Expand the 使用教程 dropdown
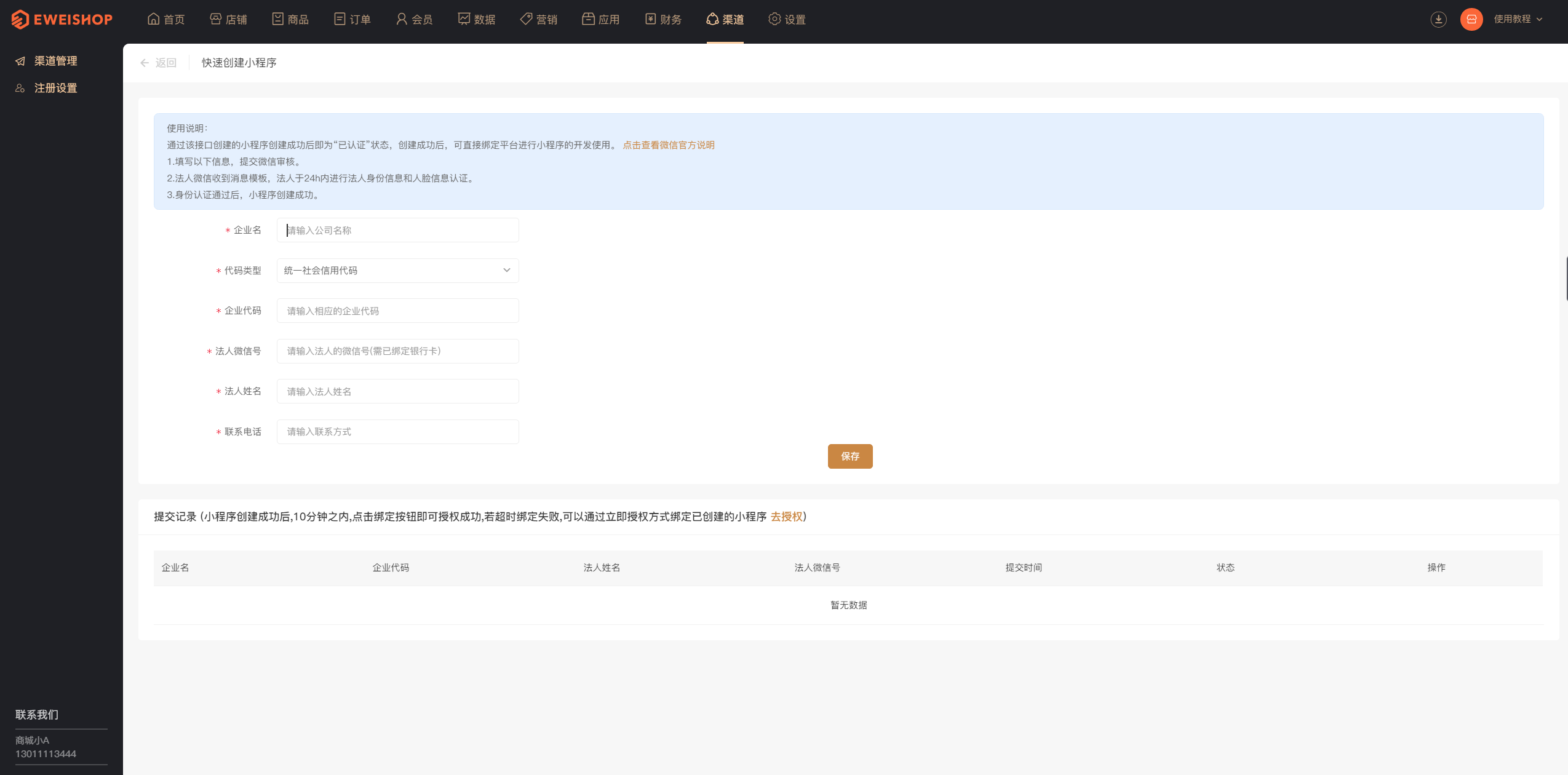This screenshot has height=775, width=1568. [1518, 19]
